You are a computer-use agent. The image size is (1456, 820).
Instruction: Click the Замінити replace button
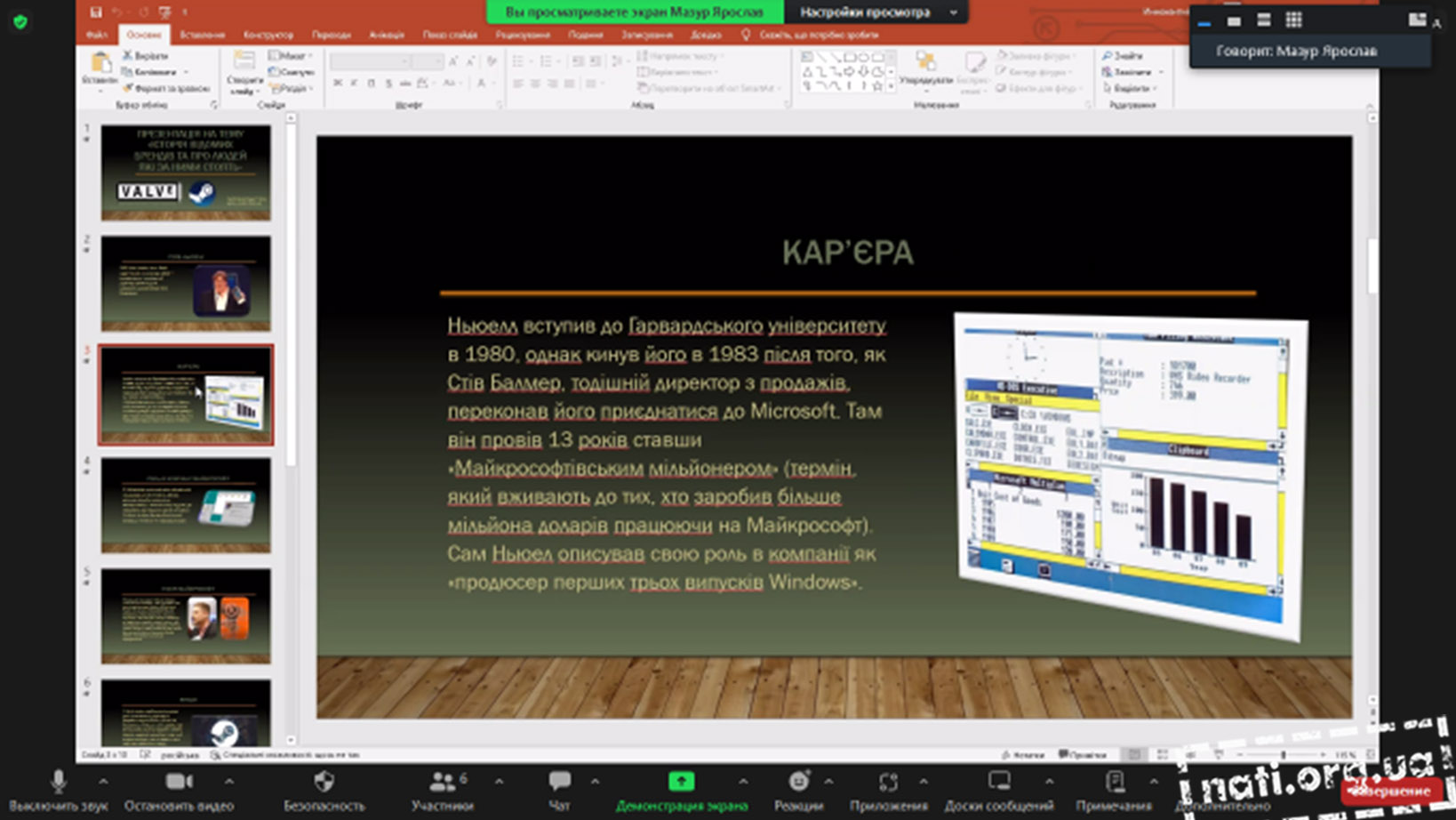(x=1132, y=72)
